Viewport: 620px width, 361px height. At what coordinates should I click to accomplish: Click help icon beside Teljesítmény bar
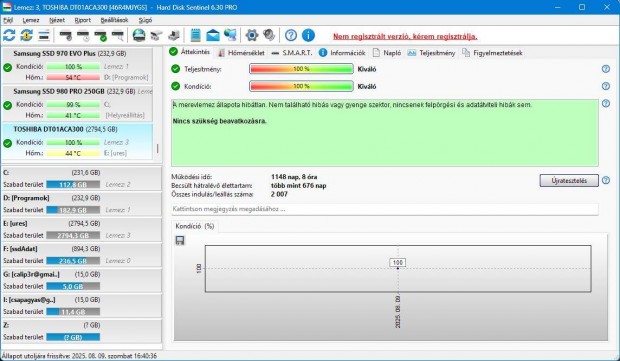(x=606, y=69)
